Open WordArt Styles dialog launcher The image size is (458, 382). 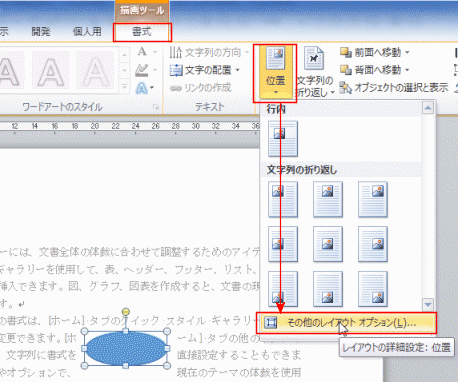pos(156,107)
